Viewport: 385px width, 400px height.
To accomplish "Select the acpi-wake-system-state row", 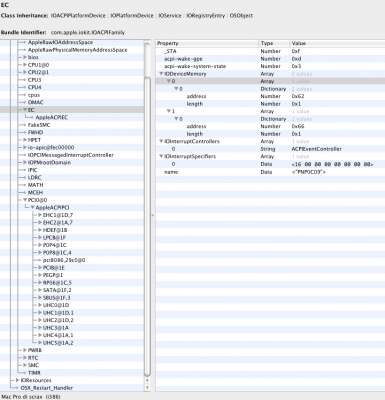I will tap(270, 66).
